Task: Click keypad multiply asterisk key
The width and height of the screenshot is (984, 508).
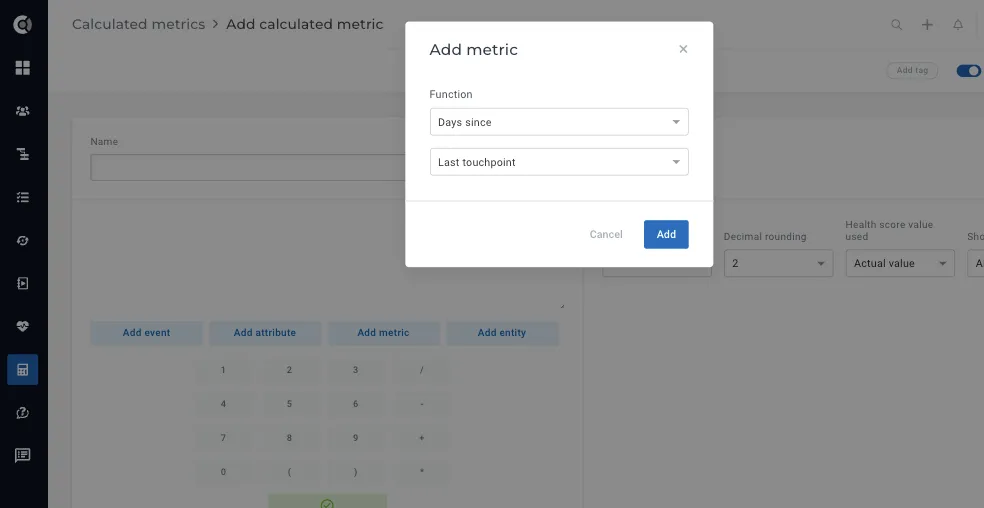Action: coord(422,472)
